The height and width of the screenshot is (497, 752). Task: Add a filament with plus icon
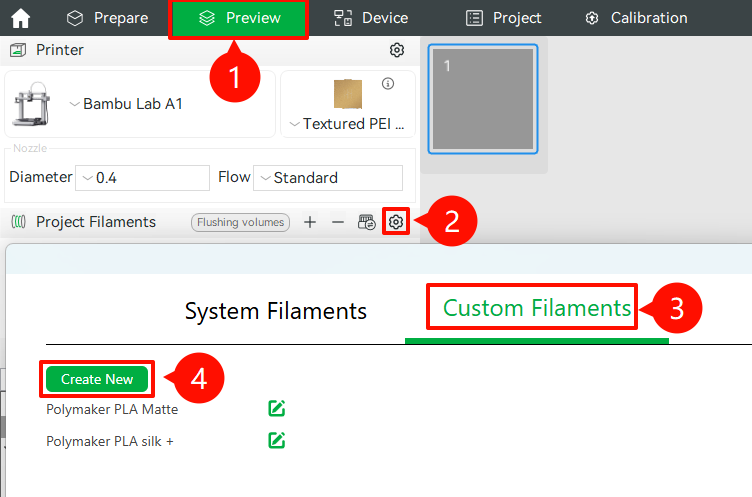coord(310,222)
